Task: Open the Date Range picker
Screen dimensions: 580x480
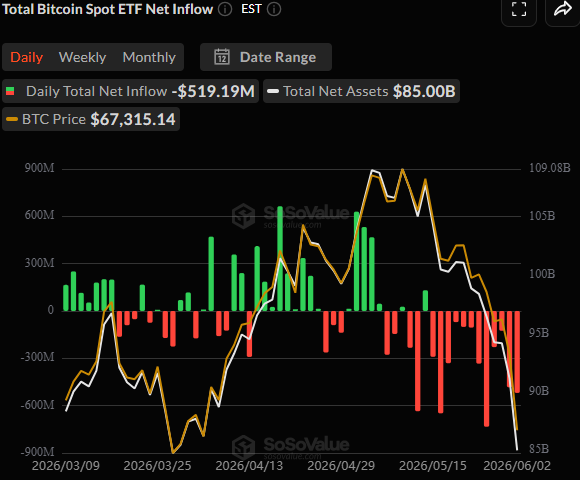Action: point(266,57)
